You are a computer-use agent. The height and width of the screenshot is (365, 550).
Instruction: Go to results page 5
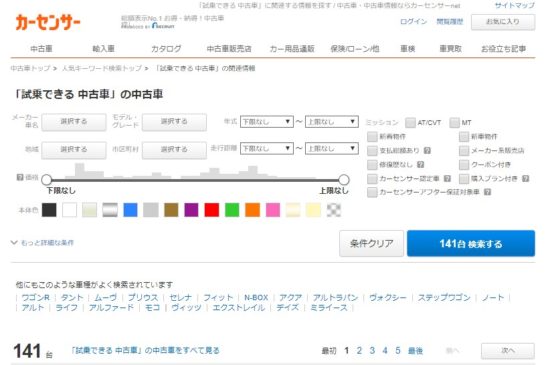398,351
